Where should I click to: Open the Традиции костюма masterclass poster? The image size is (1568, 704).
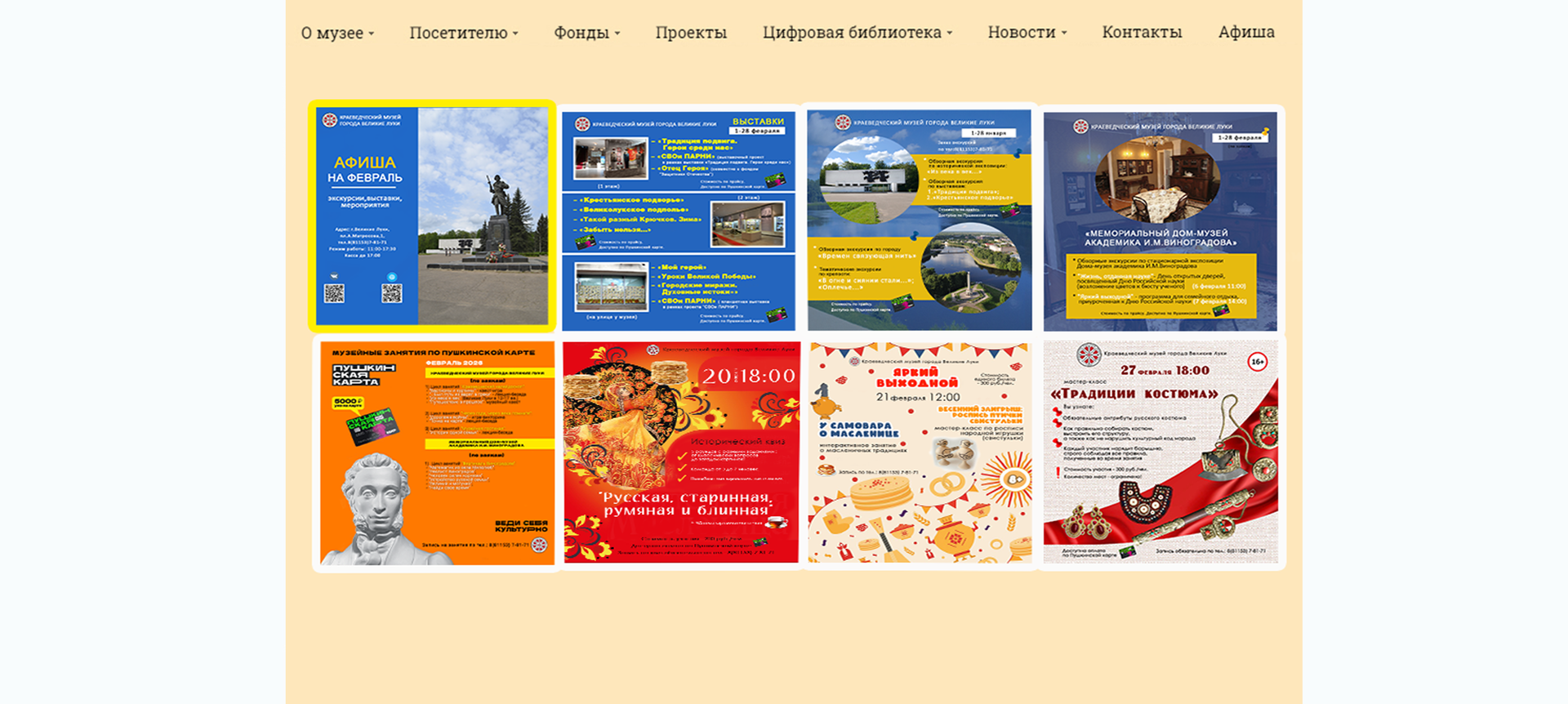(x=1160, y=452)
